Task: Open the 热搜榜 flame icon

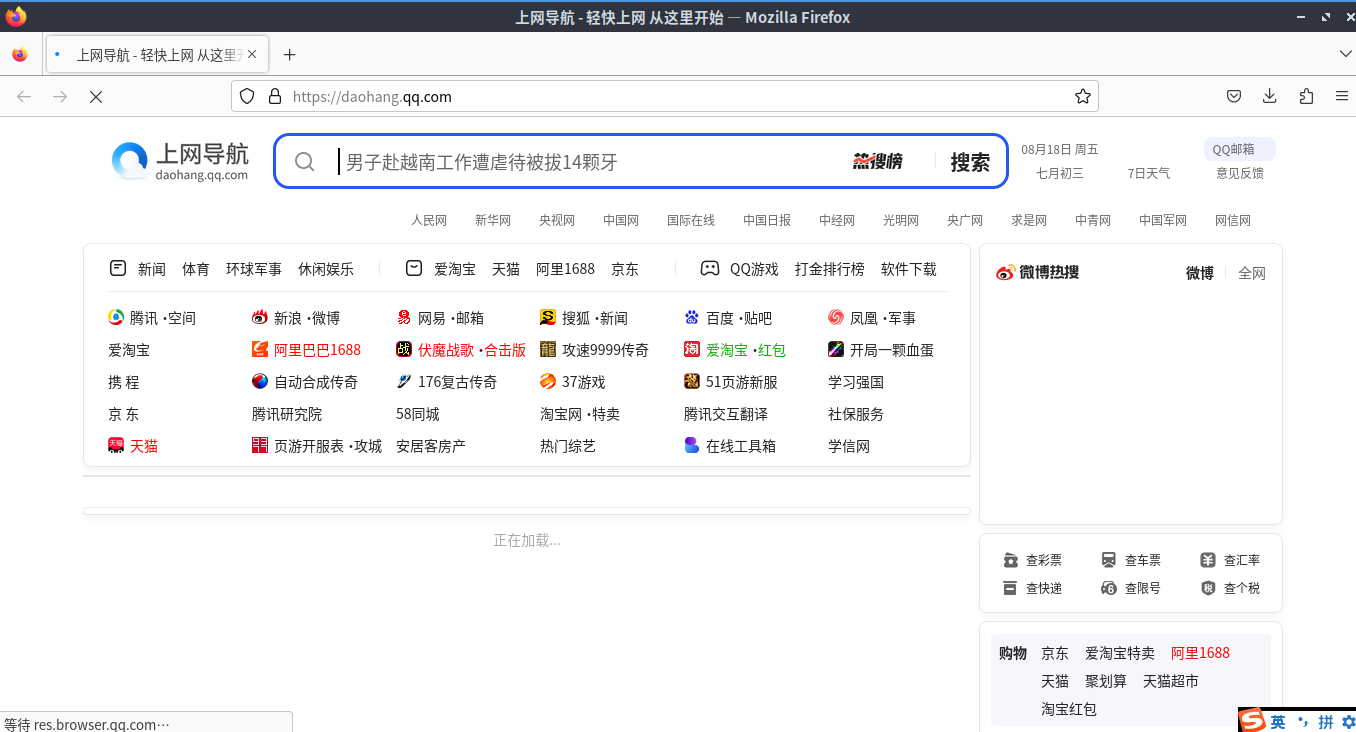Action: (878, 160)
